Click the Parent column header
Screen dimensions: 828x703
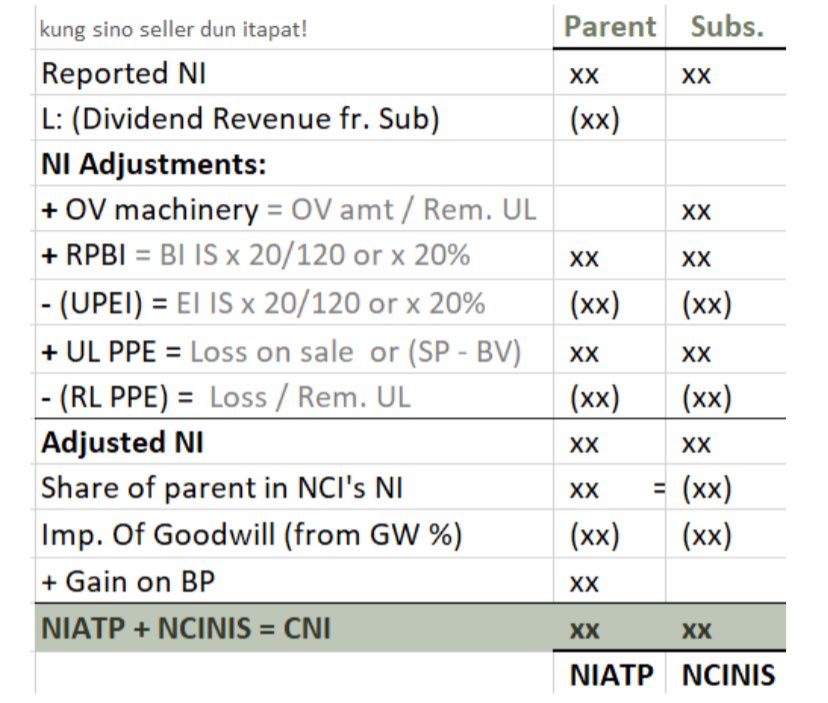(609, 27)
